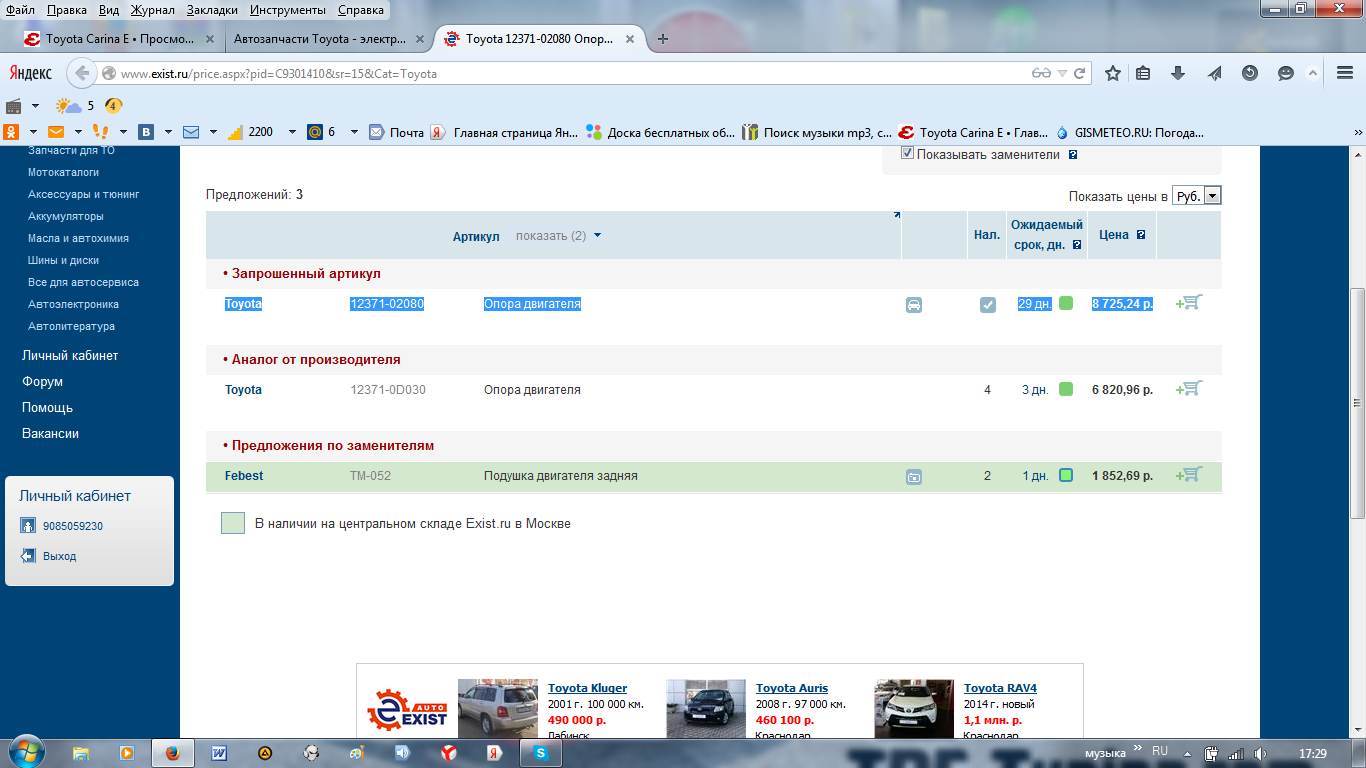Image resolution: width=1366 pixels, height=768 pixels.
Task: Click the 'Выход' logout link
Action: coord(59,556)
